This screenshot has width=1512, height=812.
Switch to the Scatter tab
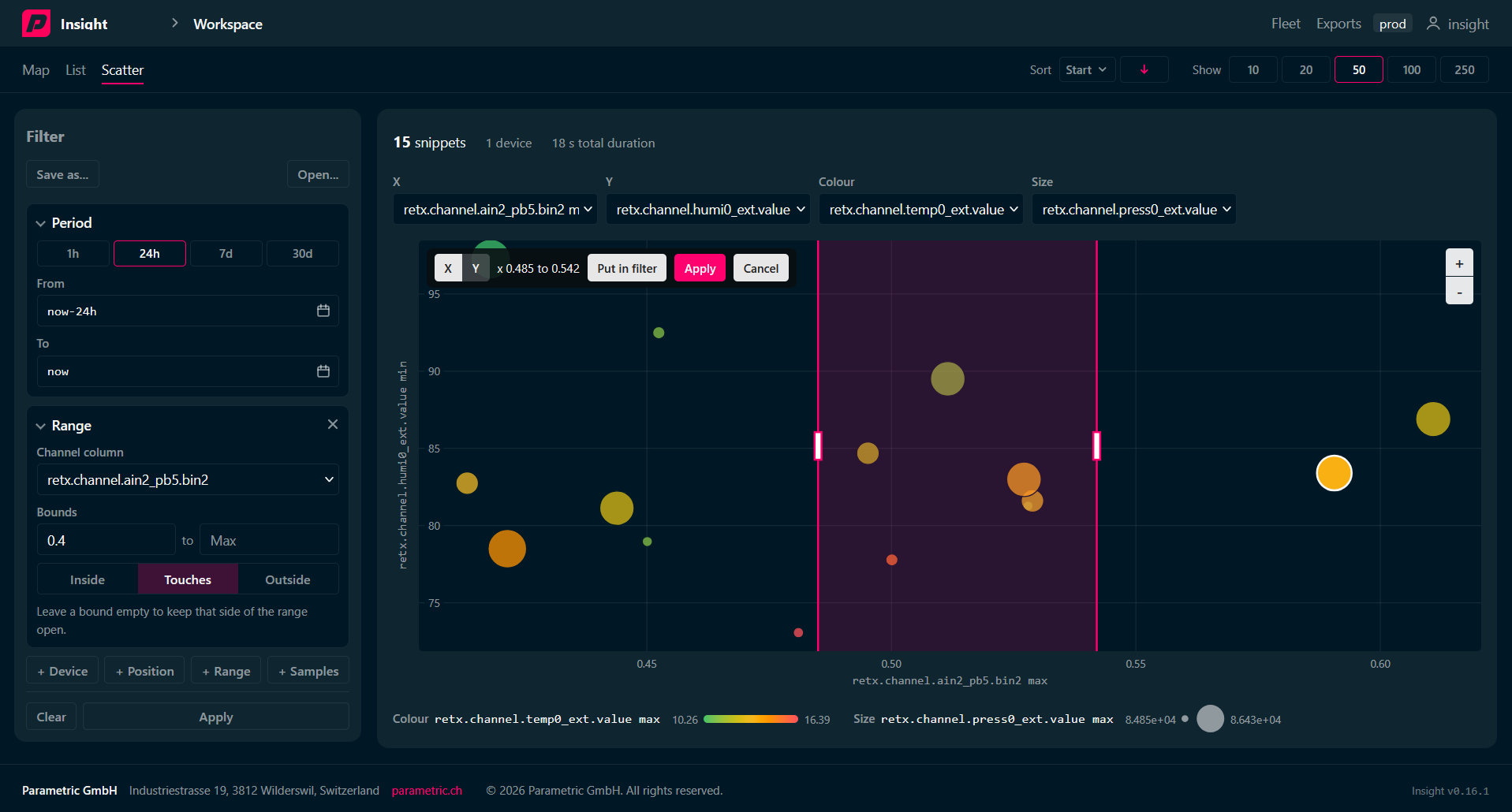pyautogui.click(x=122, y=70)
